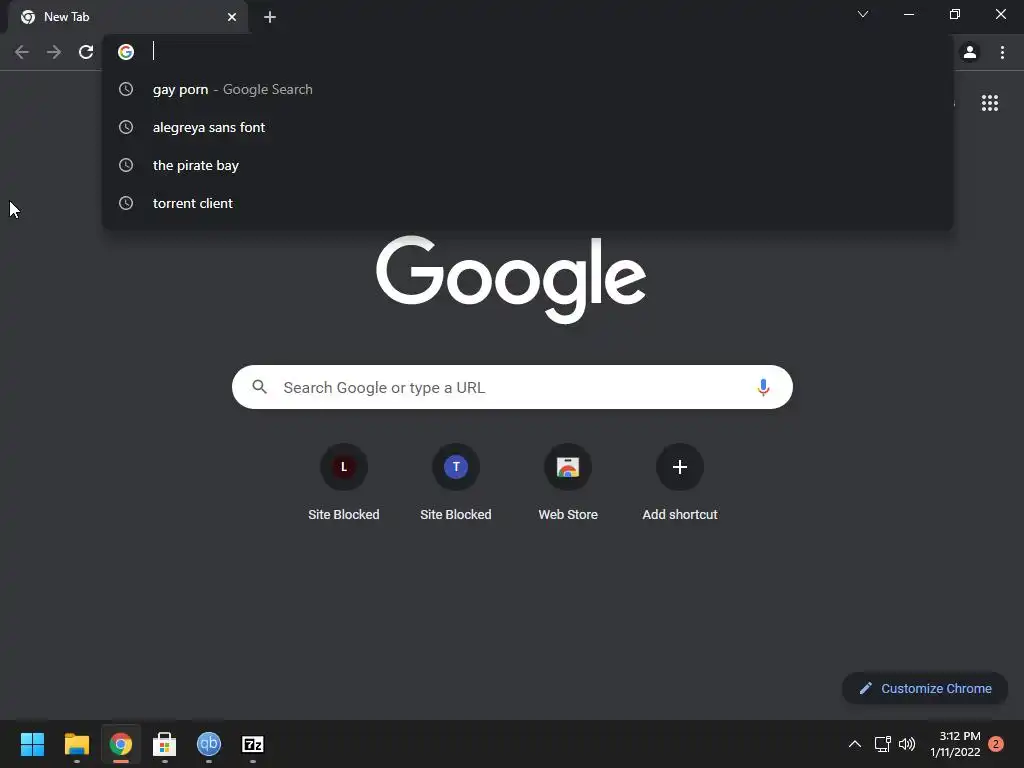The width and height of the screenshot is (1024, 768).
Task: Open the clock showing 3:12 PM
Action: click(955, 744)
